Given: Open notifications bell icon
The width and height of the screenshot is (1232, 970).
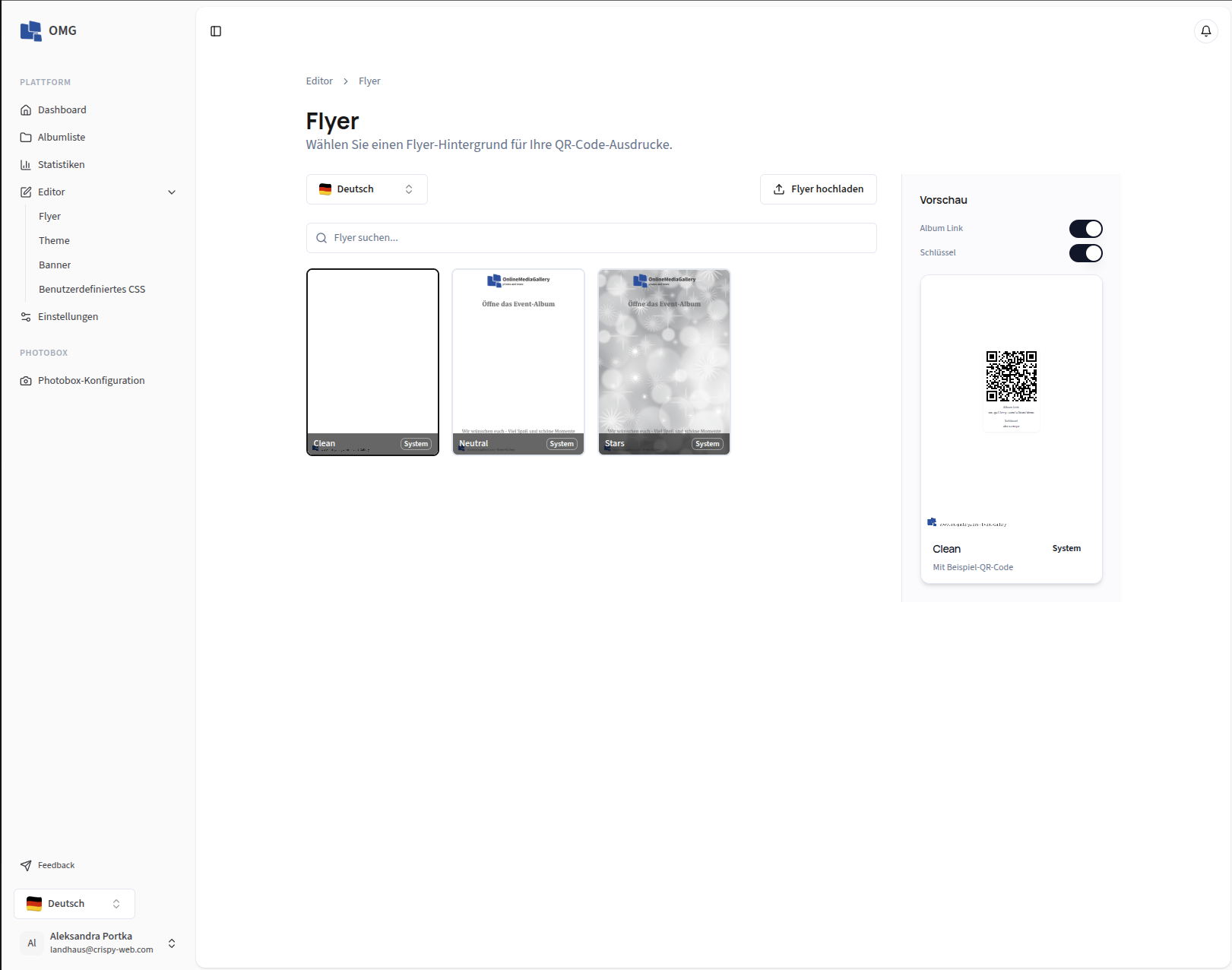Looking at the screenshot, I should pyautogui.click(x=1206, y=31).
